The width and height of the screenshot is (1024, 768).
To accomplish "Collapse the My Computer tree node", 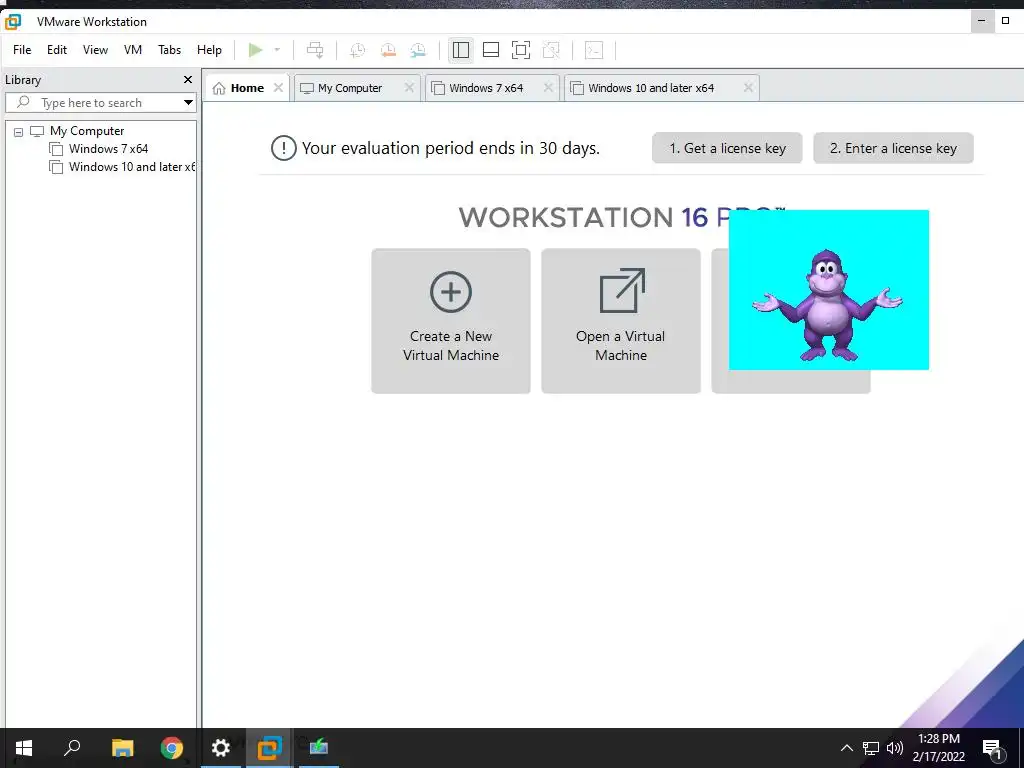I will point(18,131).
